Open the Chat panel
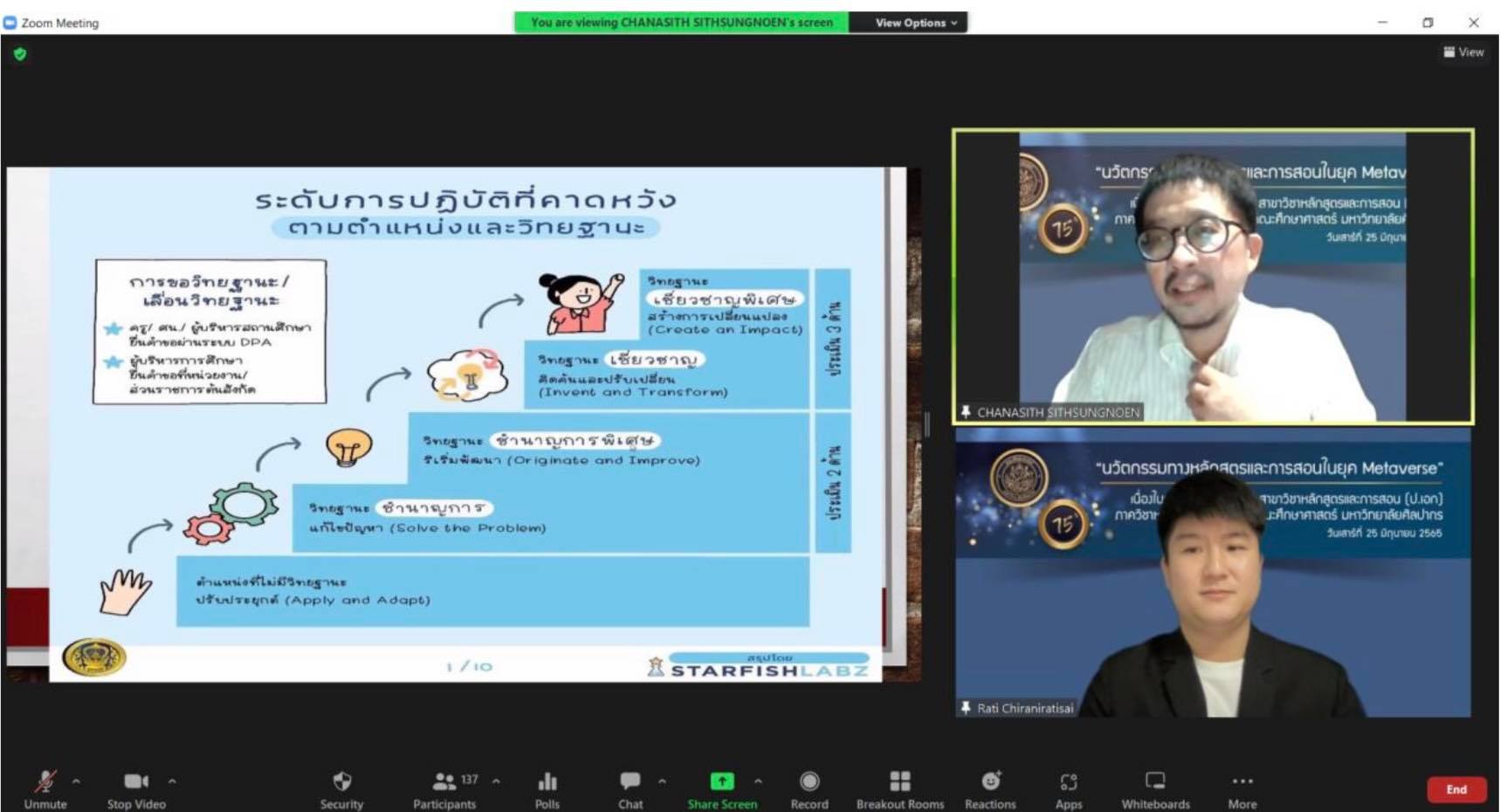The image size is (1500, 812). pyautogui.click(x=630, y=788)
